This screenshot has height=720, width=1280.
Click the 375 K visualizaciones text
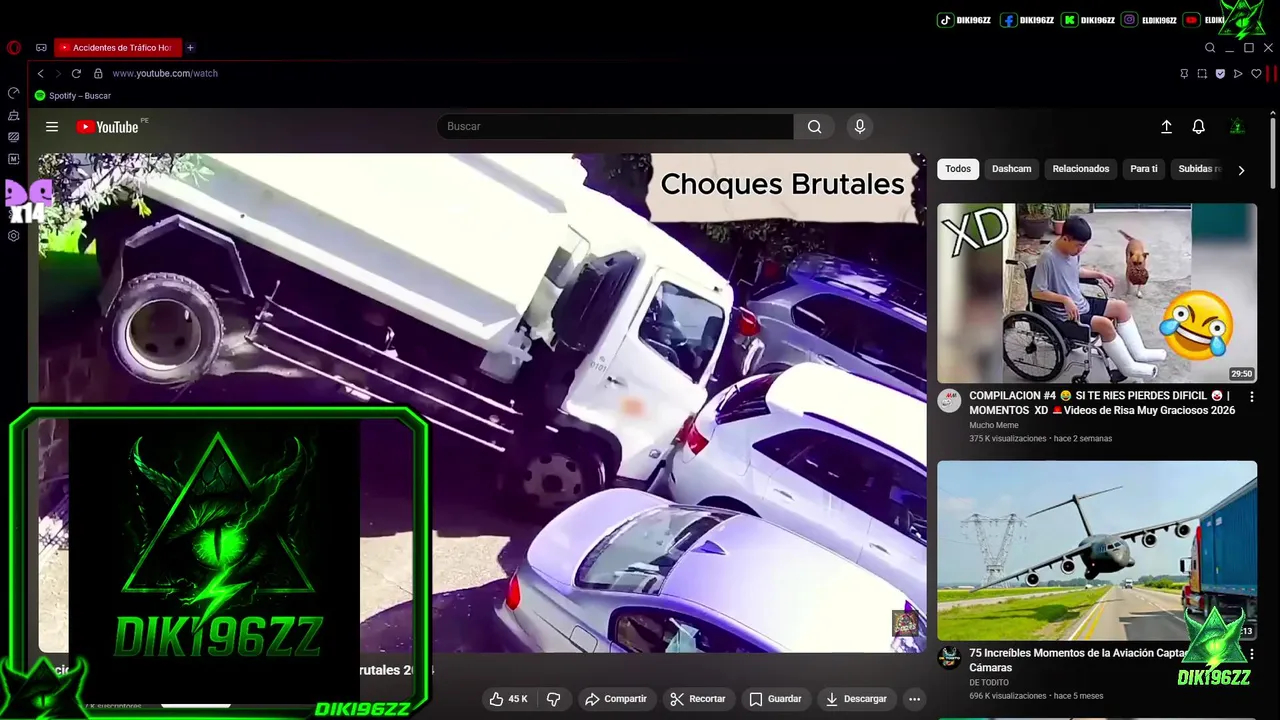point(1007,439)
